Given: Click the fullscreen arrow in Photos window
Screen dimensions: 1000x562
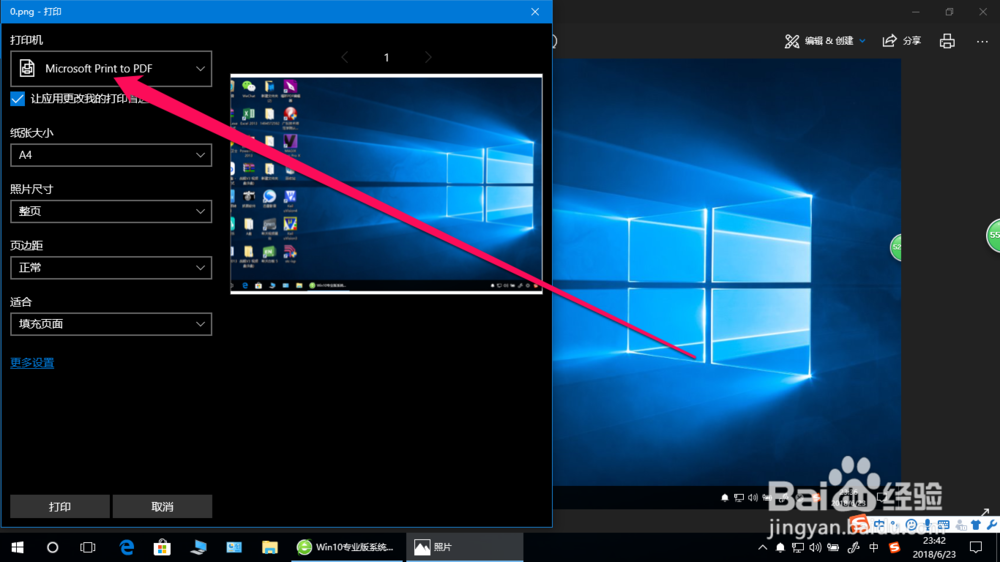Looking at the screenshot, I should (986, 512).
